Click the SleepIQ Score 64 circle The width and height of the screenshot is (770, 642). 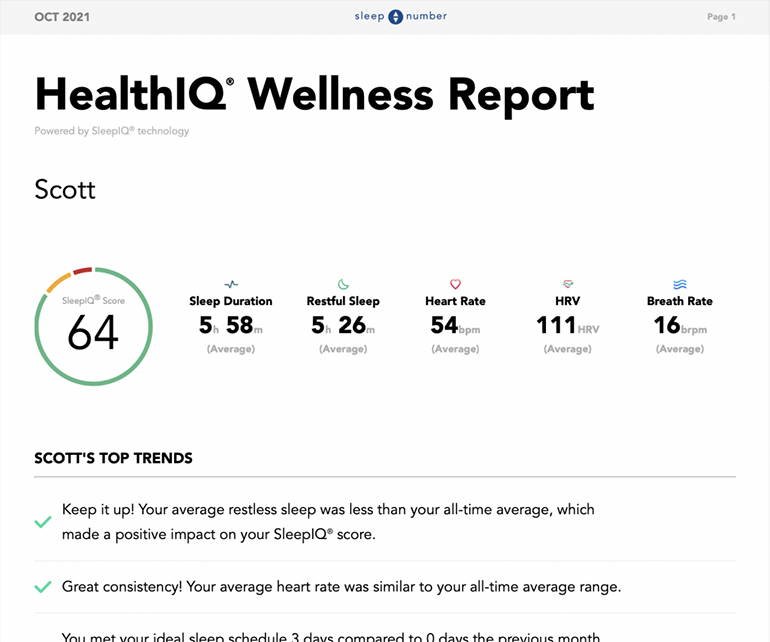pyautogui.click(x=93, y=326)
